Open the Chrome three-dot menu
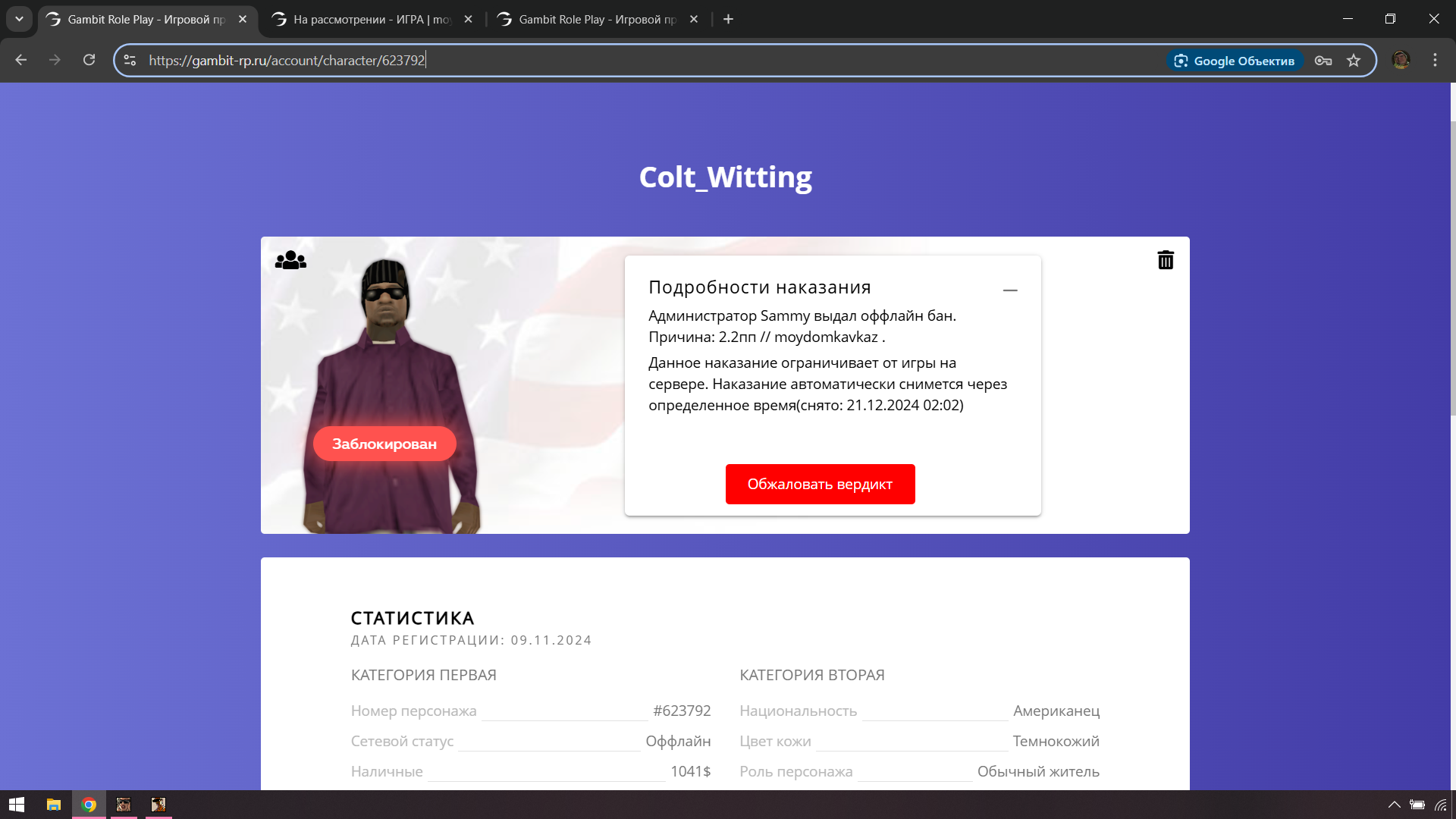This screenshot has height=819, width=1456. pos(1435,60)
